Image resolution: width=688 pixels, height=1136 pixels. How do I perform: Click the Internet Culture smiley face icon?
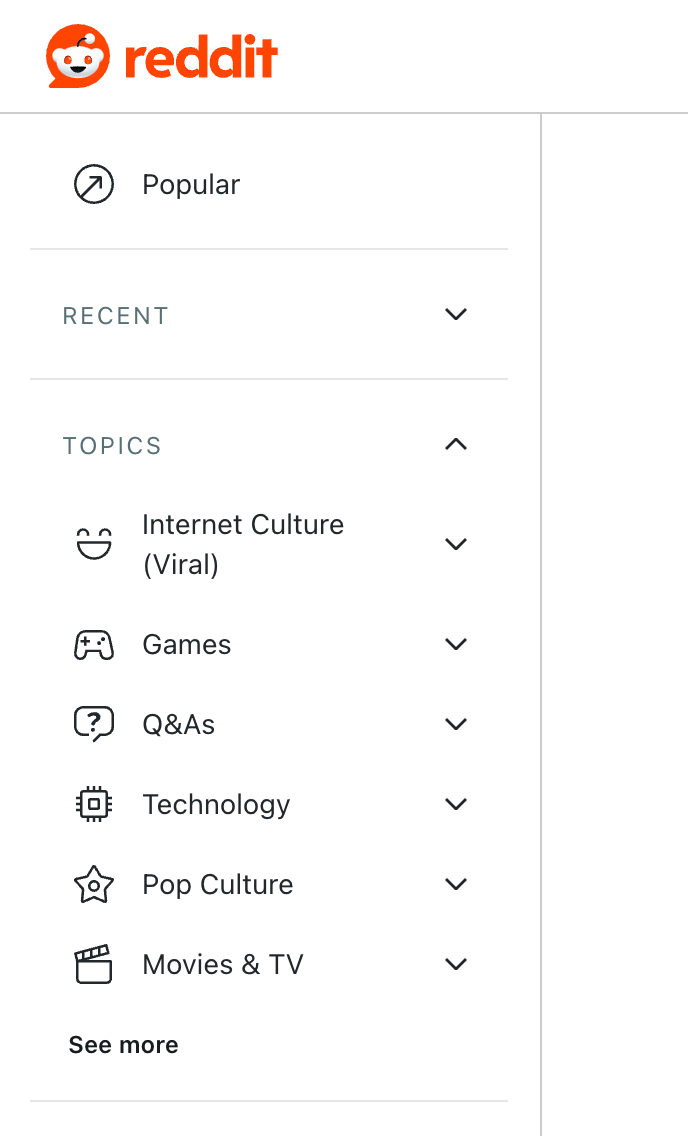pyautogui.click(x=94, y=544)
